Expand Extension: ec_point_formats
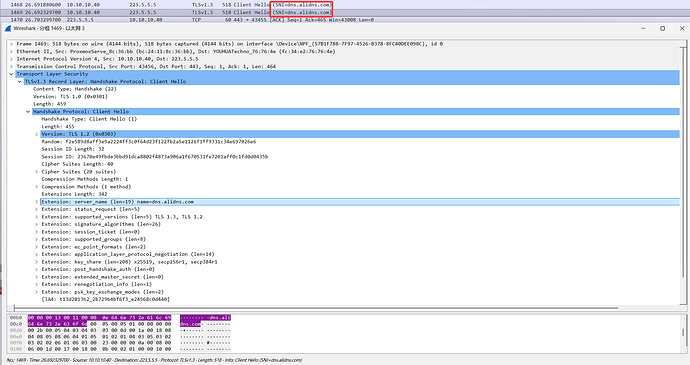690x365 pixels. [37, 247]
